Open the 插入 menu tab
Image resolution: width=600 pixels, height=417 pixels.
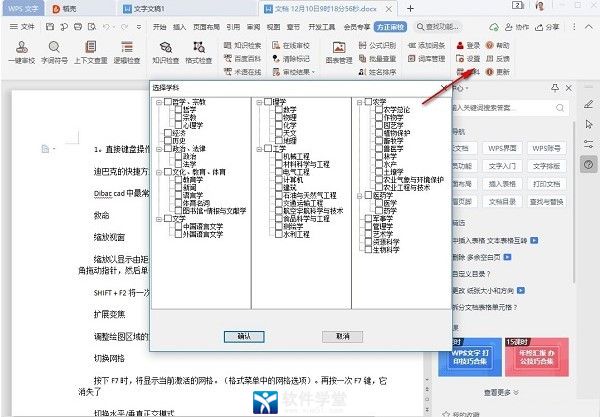click(178, 28)
